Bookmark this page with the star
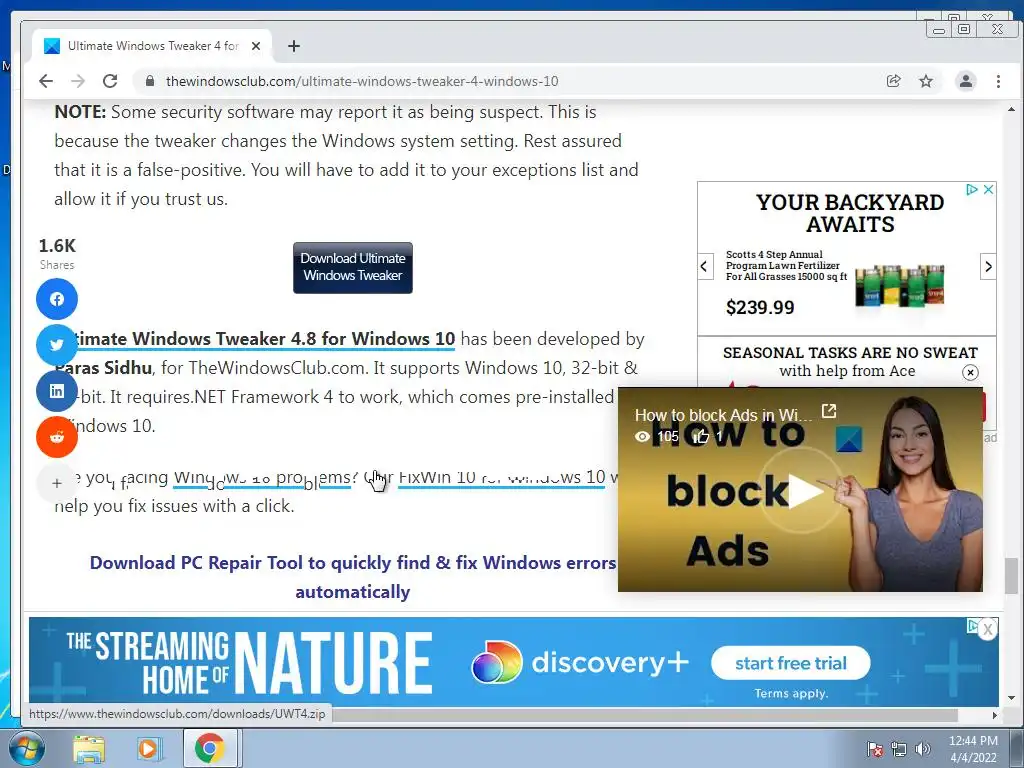Image resolution: width=1024 pixels, height=768 pixels. pyautogui.click(x=926, y=81)
